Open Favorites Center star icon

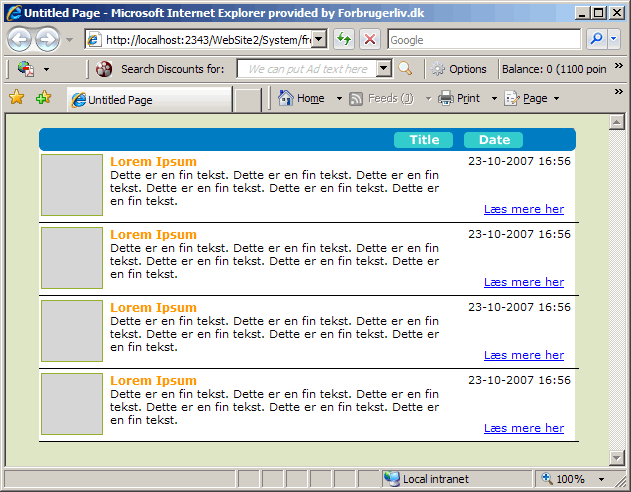[16, 98]
